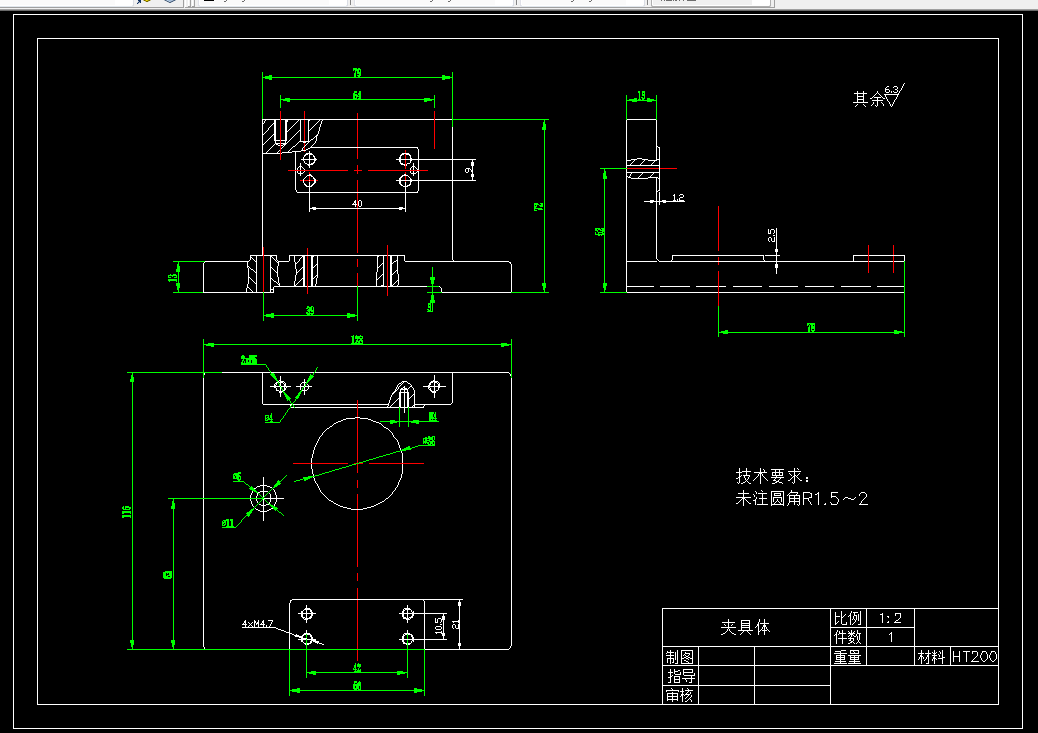Image resolution: width=1038 pixels, height=733 pixels.
Task: Select the 6.3 roughness symbol
Action: [x=894, y=95]
